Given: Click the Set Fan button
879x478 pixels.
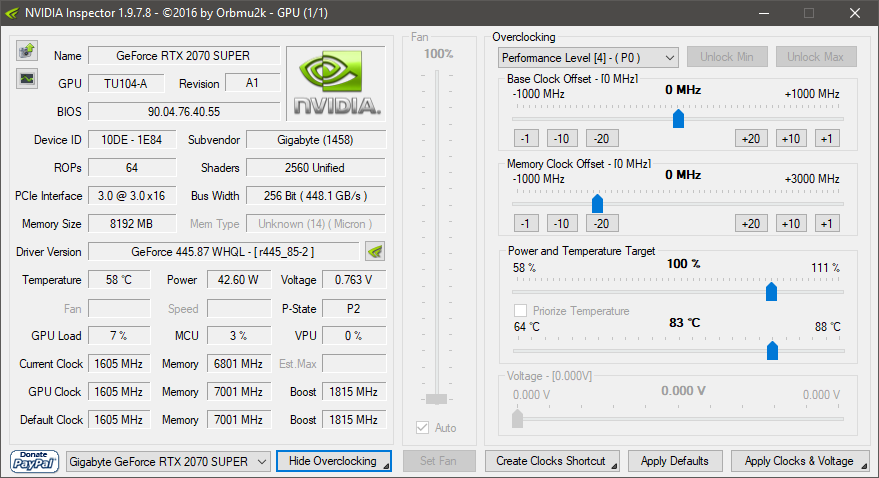Looking at the screenshot, I should pos(439,461).
